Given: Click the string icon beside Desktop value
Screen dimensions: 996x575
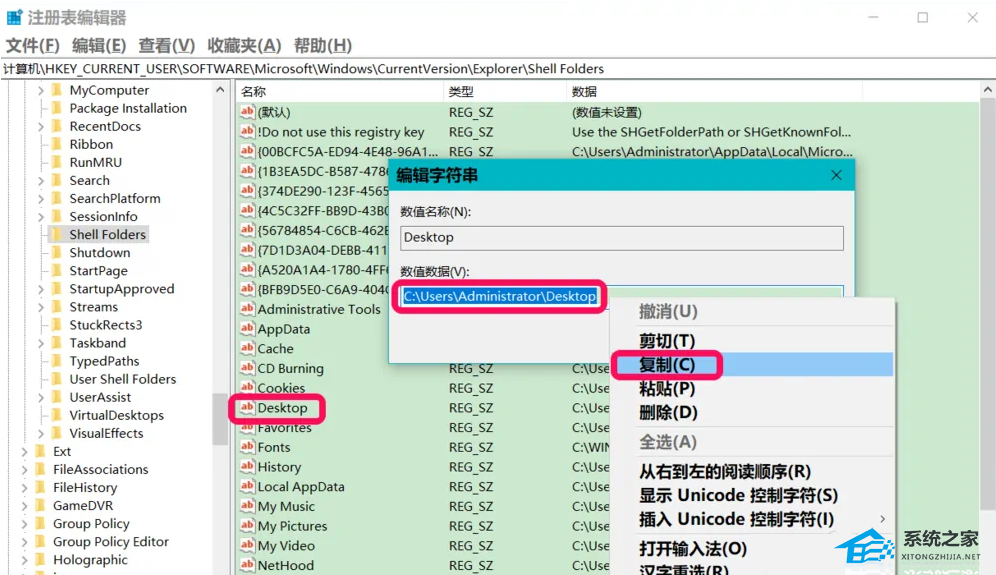Looking at the screenshot, I should [247, 408].
